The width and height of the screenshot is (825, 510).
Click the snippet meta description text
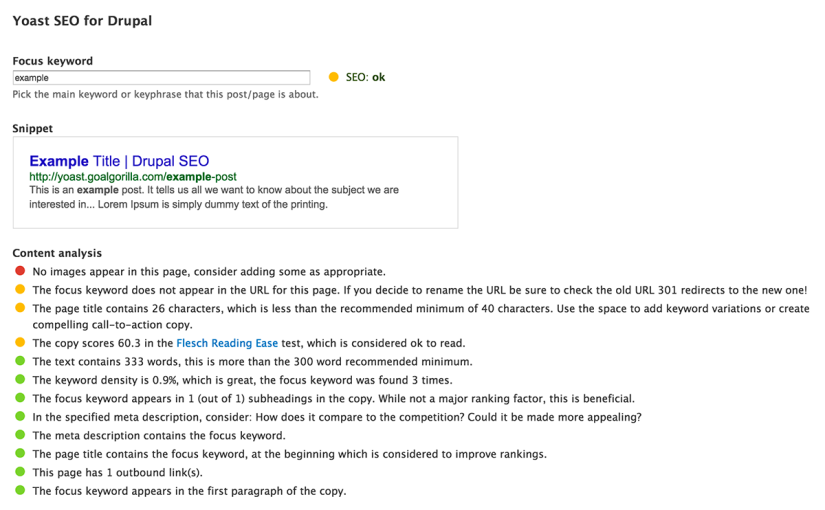pos(214,197)
